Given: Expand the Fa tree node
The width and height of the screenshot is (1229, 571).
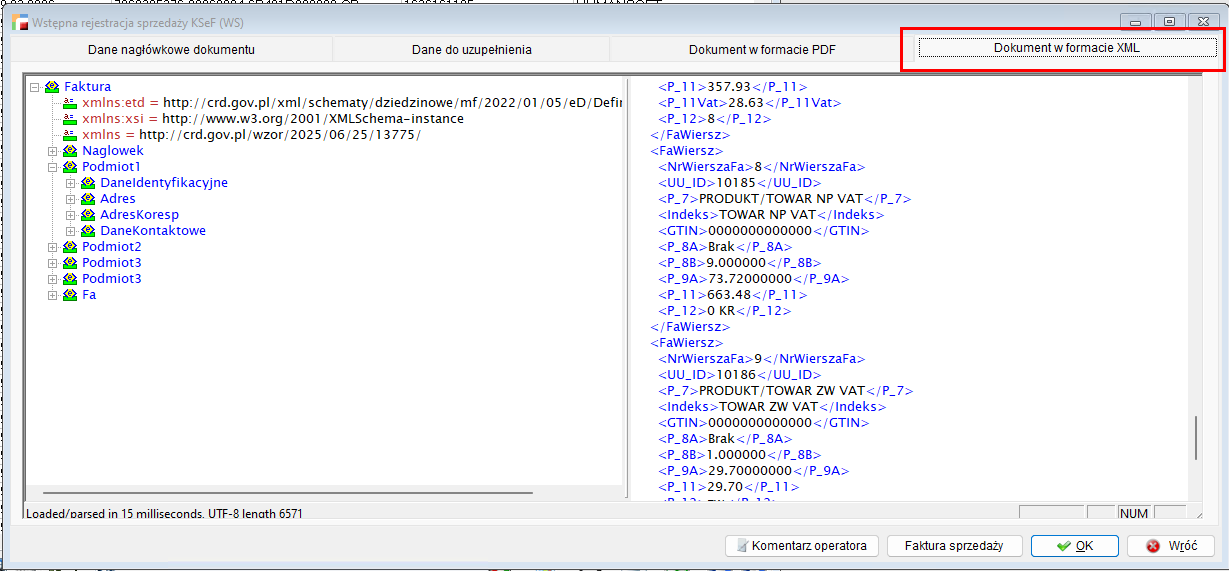Looking at the screenshot, I should click(x=53, y=295).
